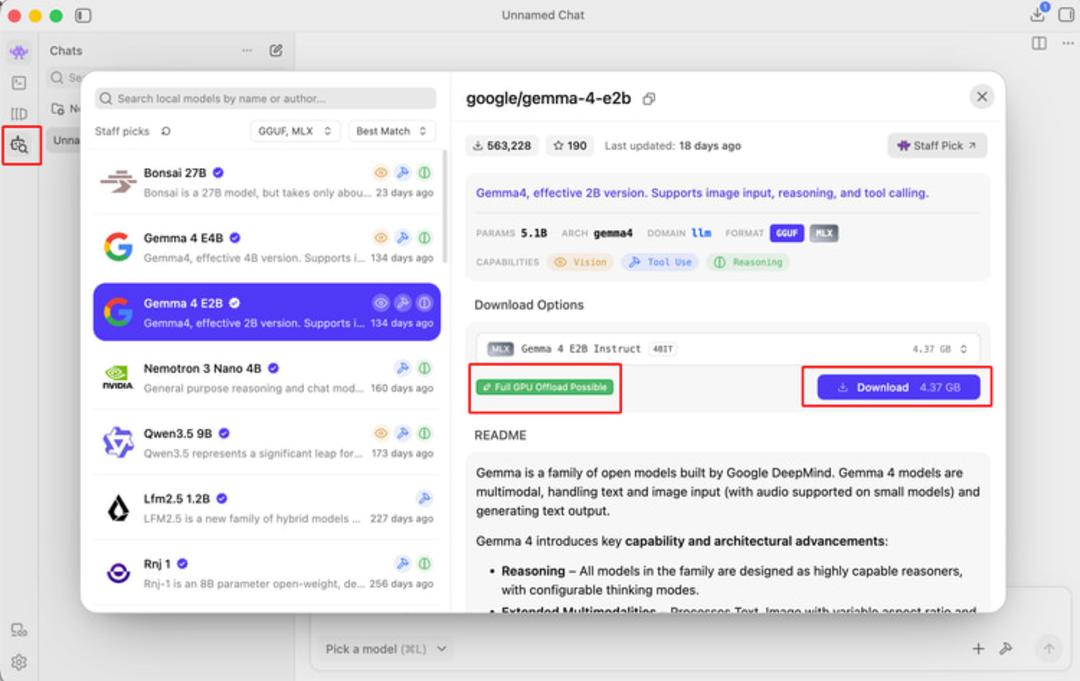1080x681 pixels.
Task: Open the chat bubble icon in left sidebar
Action: tap(19, 52)
